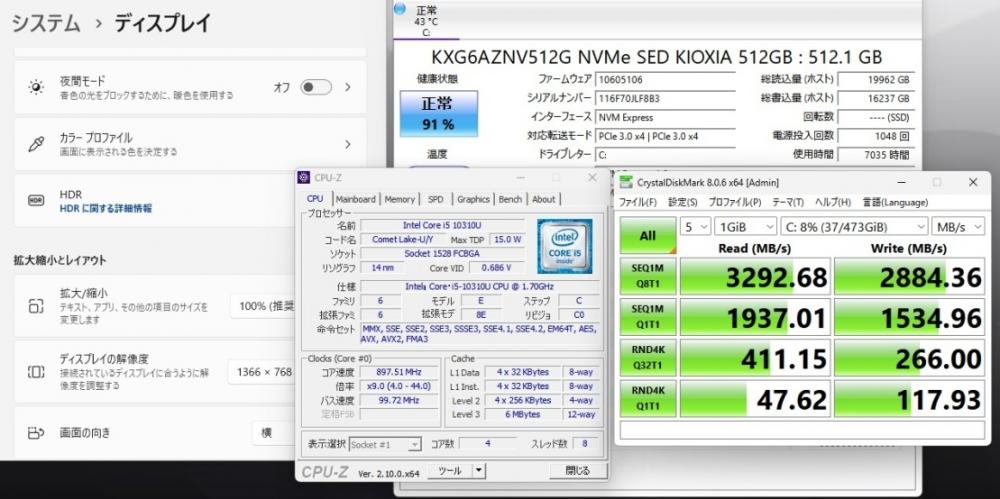The width and height of the screenshot is (1000, 499).
Task: Switch to the Graphics tab in CPU-Z
Action: pos(473,199)
